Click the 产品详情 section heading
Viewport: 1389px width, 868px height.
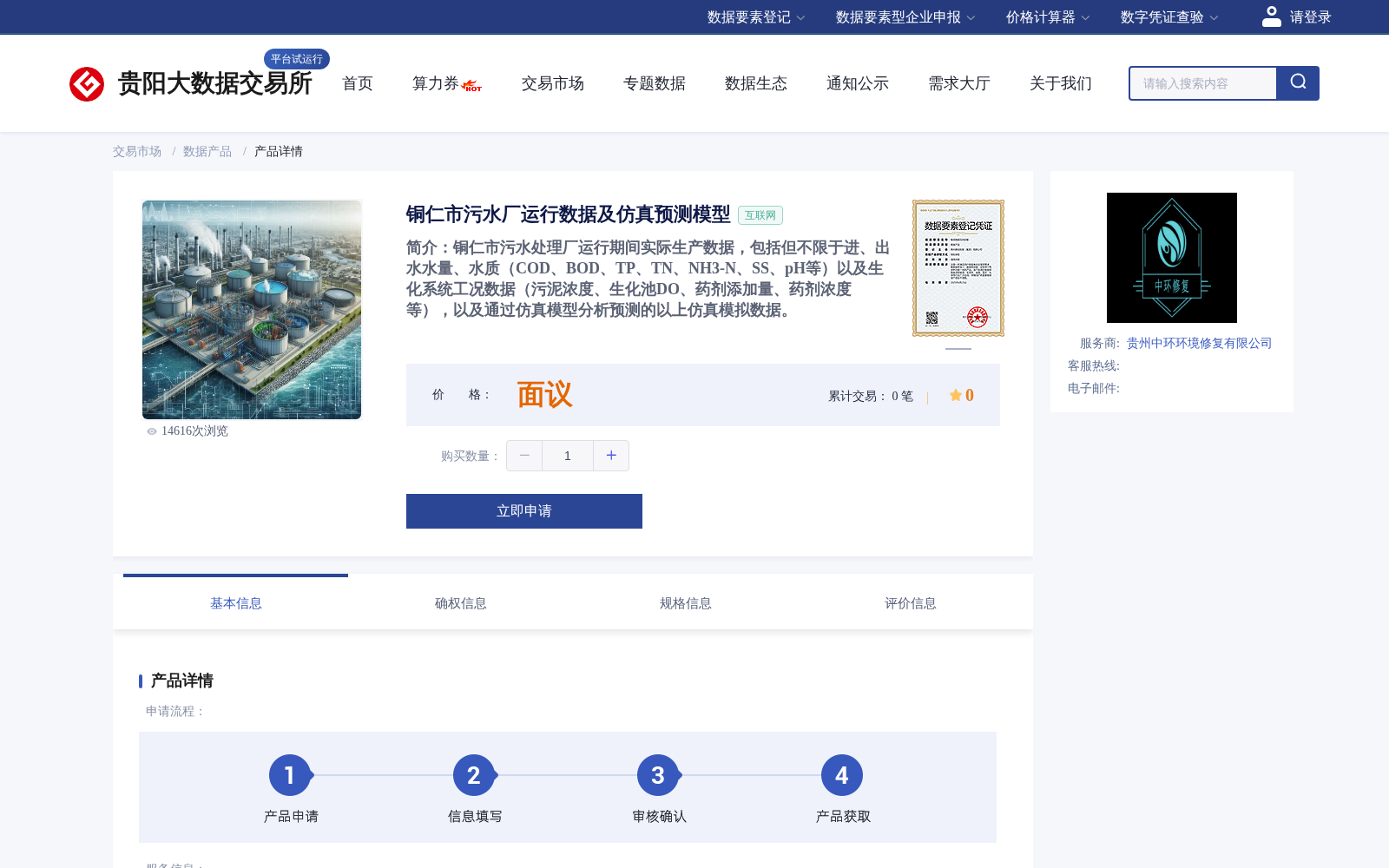click(182, 681)
